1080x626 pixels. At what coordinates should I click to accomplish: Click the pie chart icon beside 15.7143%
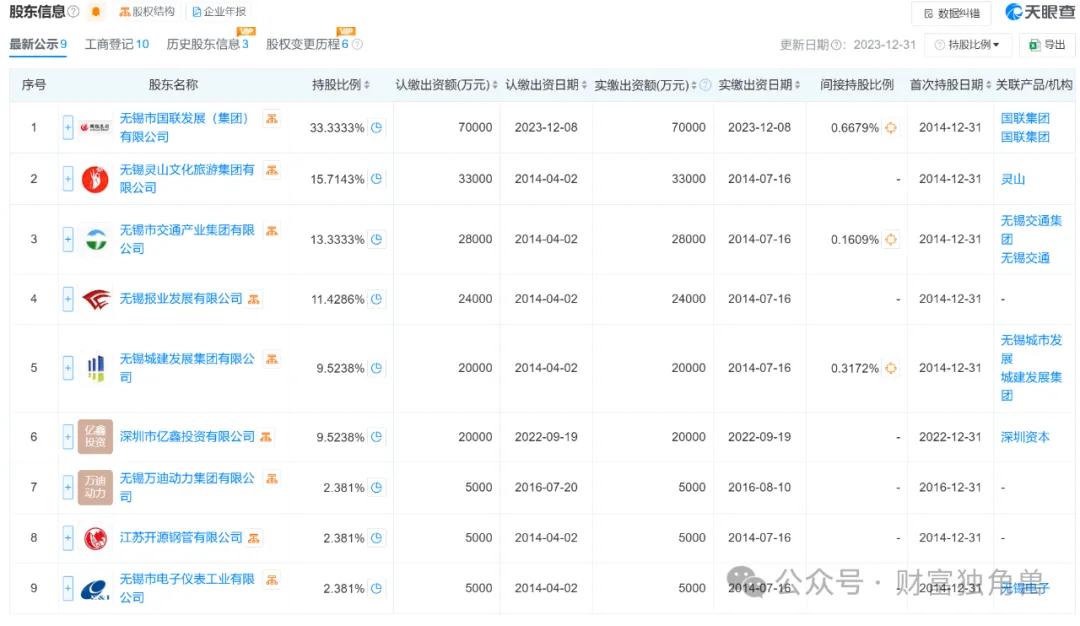[x=376, y=179]
